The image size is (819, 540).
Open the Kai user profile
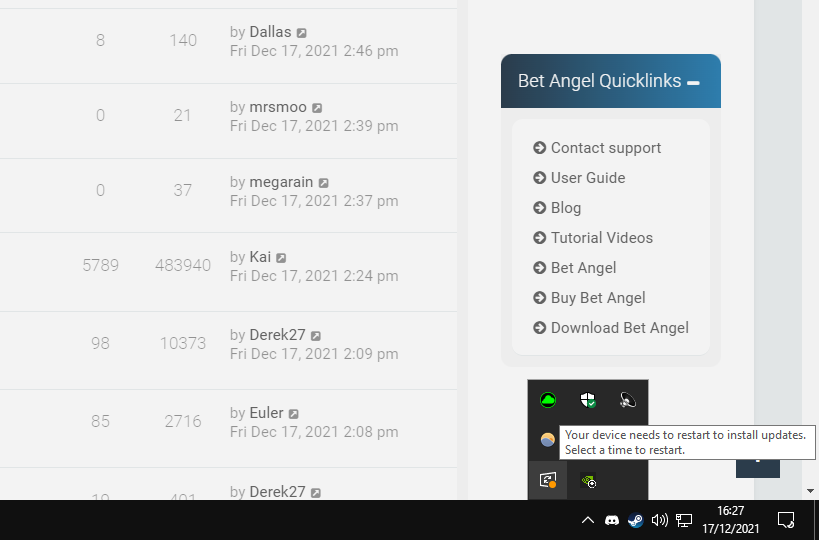tap(260, 257)
